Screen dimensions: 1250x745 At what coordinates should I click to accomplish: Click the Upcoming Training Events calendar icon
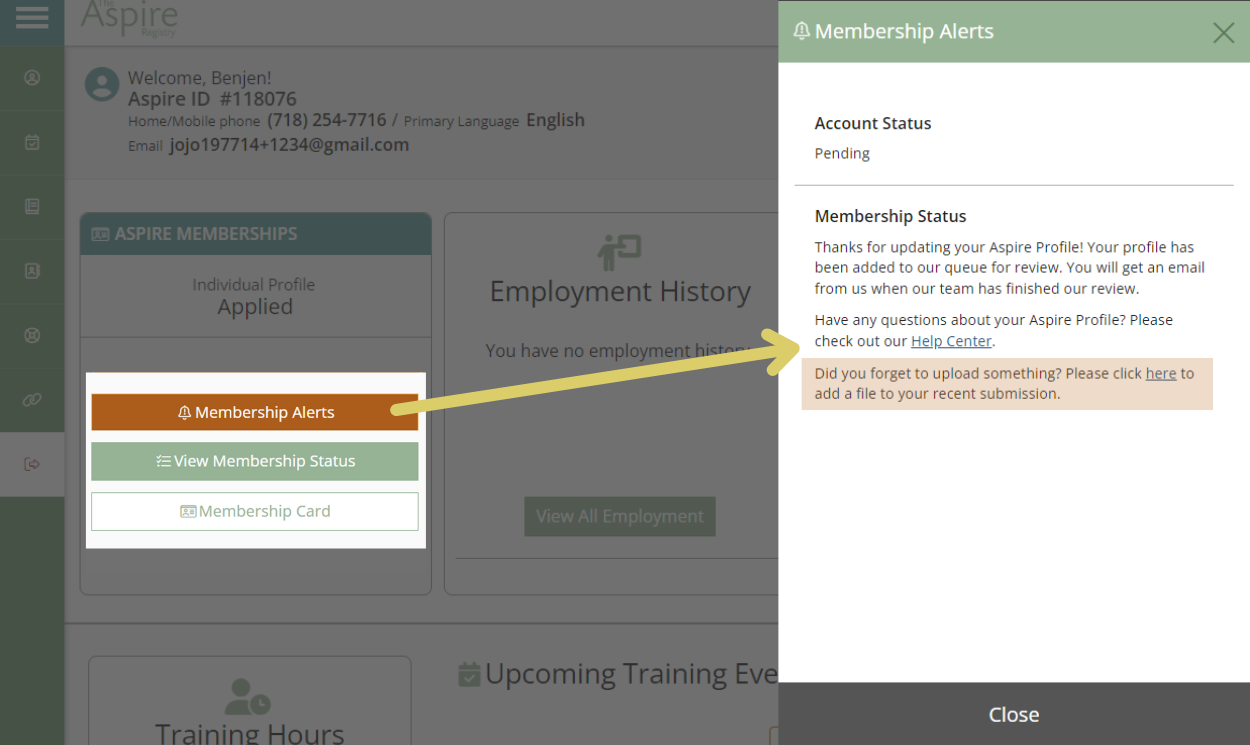click(469, 675)
